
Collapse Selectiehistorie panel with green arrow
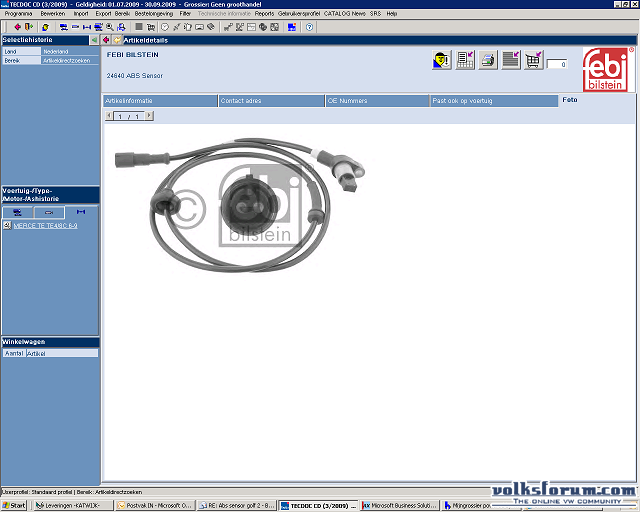(94, 40)
